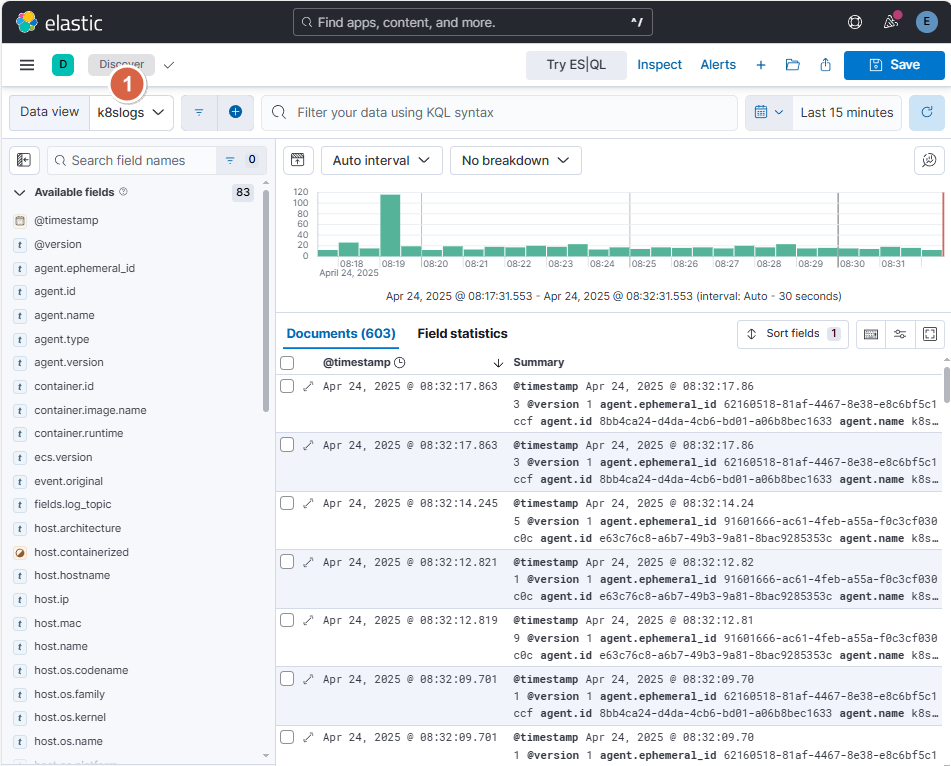Add a filter with the blue plus icon
The image size is (951, 766).
[235, 112]
